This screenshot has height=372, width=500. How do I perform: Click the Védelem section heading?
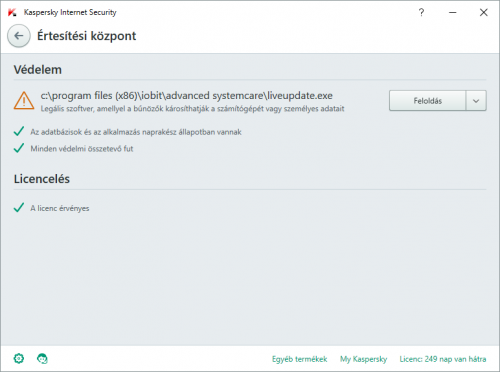38,70
